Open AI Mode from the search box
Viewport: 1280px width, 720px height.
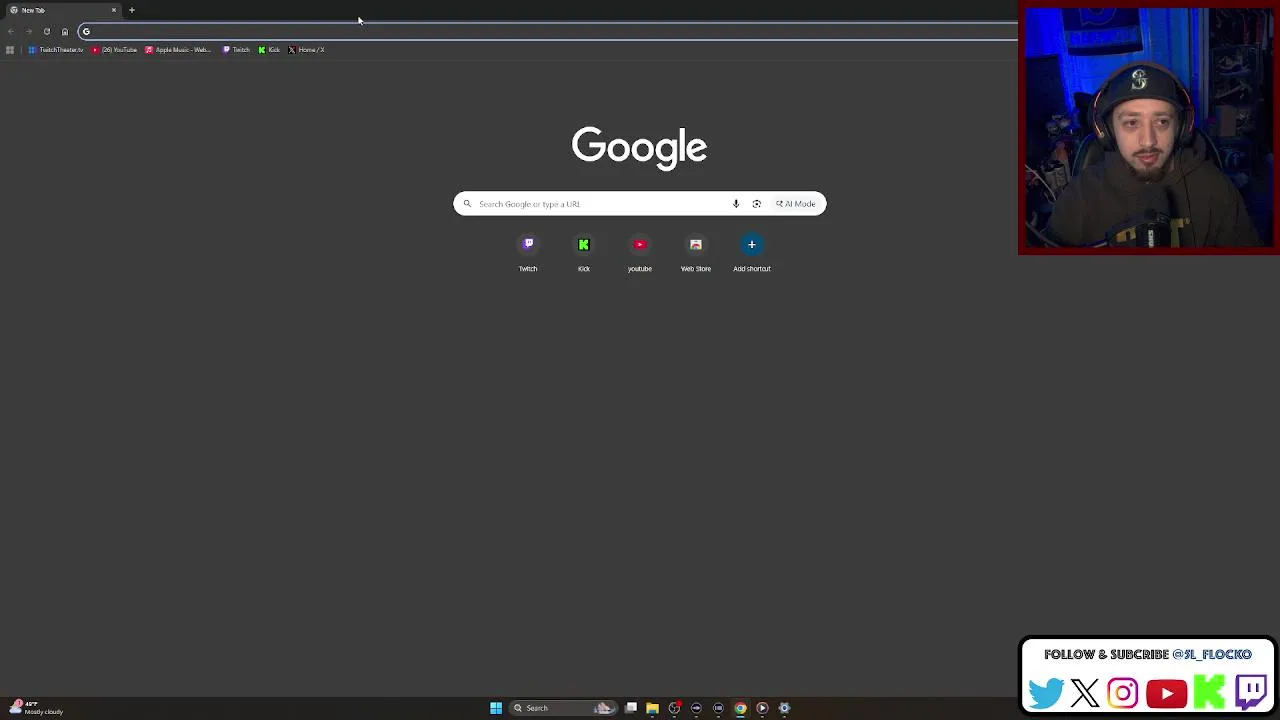click(796, 204)
